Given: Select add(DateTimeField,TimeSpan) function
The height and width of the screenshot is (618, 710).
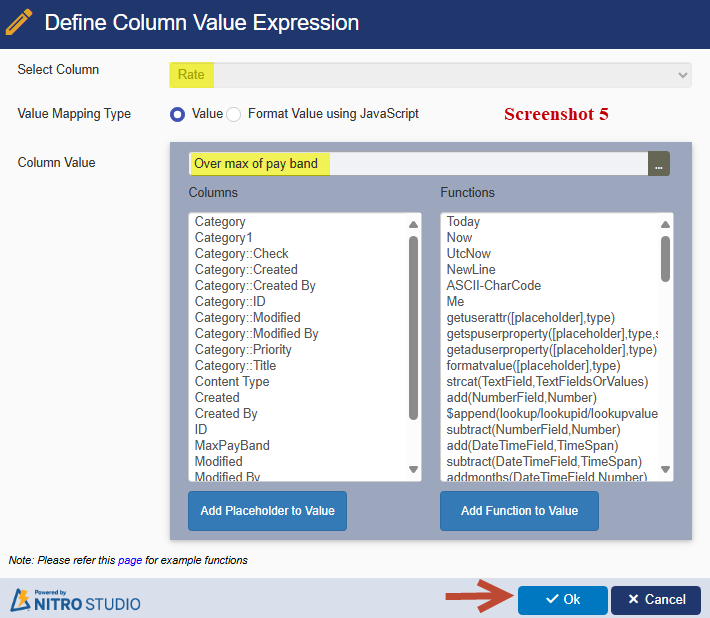Looking at the screenshot, I should [x=532, y=446].
